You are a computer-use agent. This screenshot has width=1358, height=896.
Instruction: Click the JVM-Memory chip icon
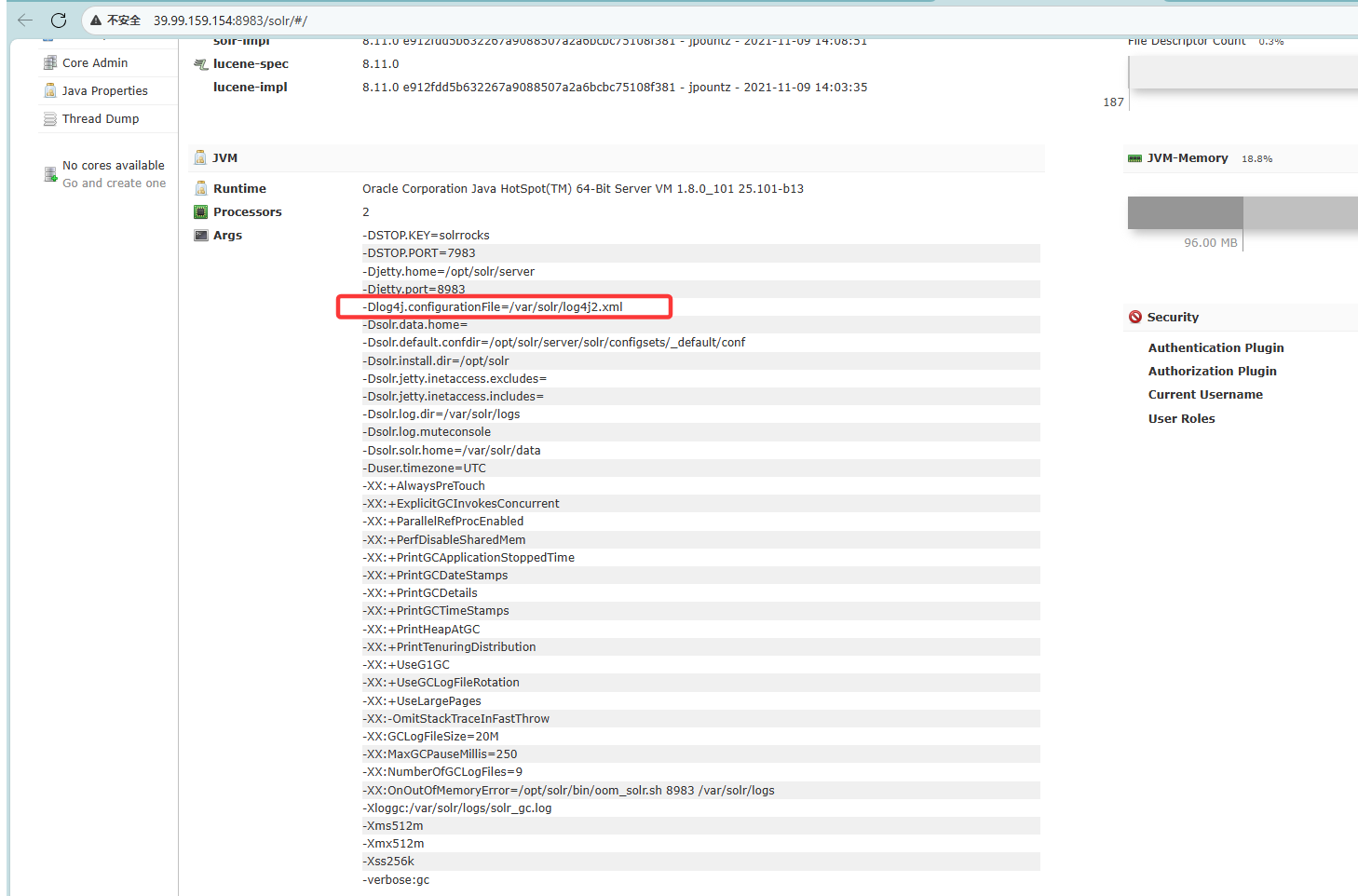click(x=1134, y=158)
